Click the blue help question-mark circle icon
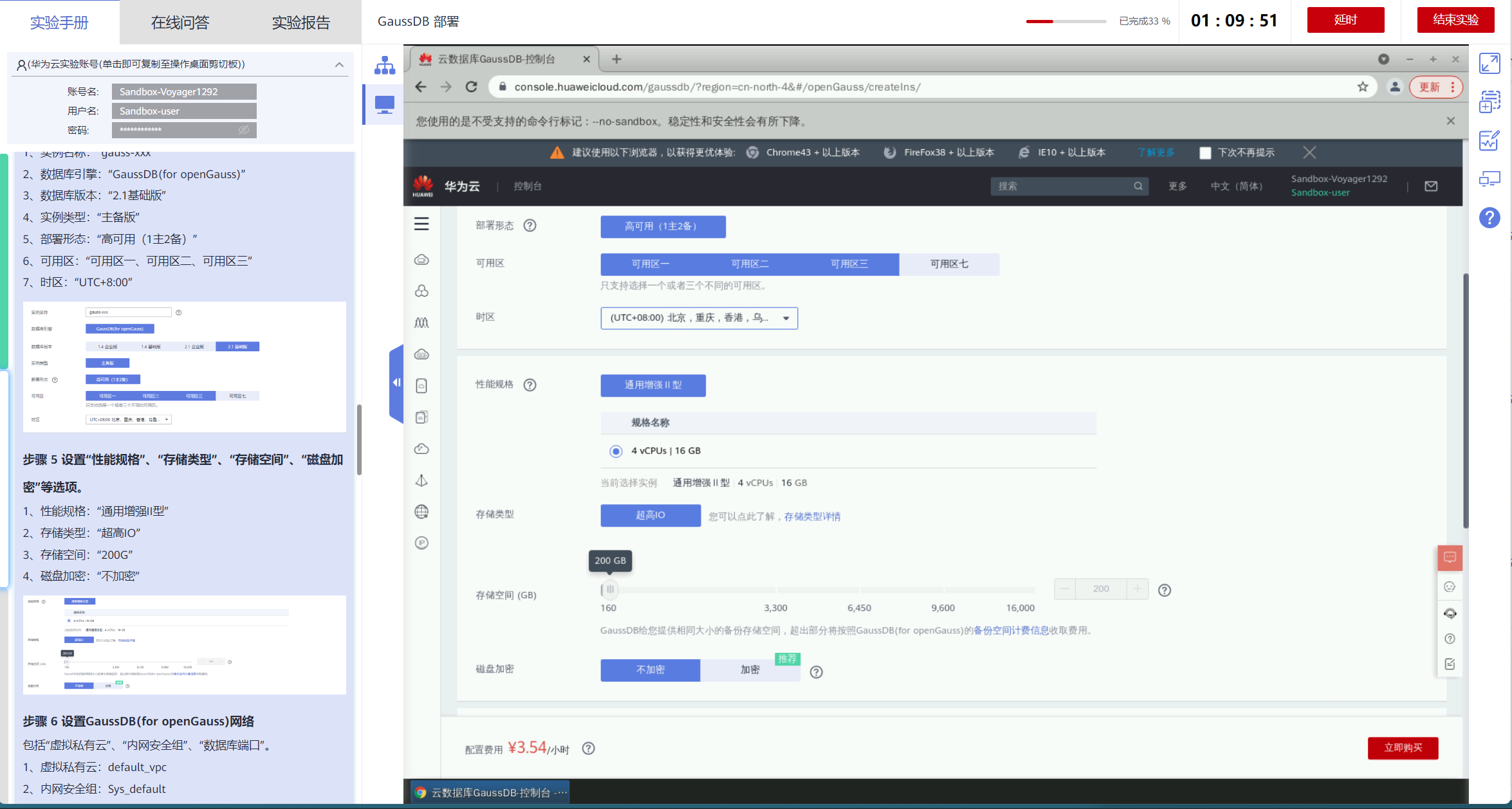The image size is (1512, 809). pyautogui.click(x=1489, y=218)
